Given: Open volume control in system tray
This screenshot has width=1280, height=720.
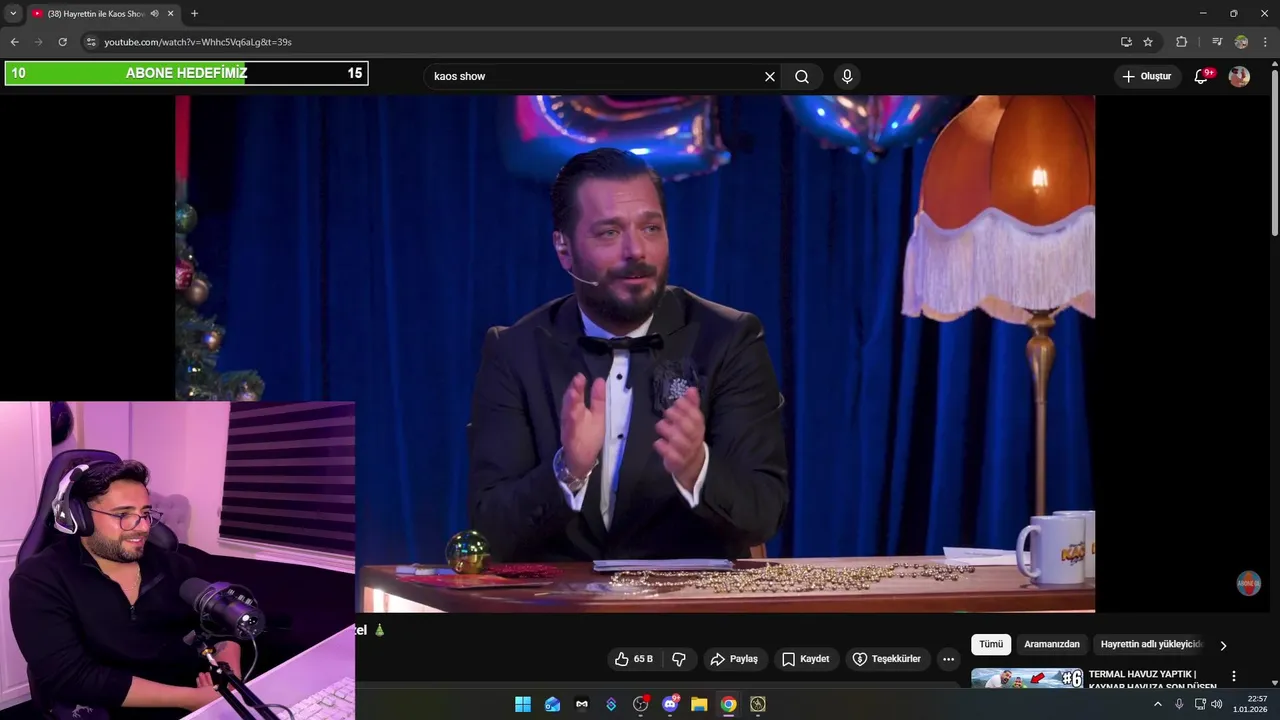Looking at the screenshot, I should [1217, 704].
